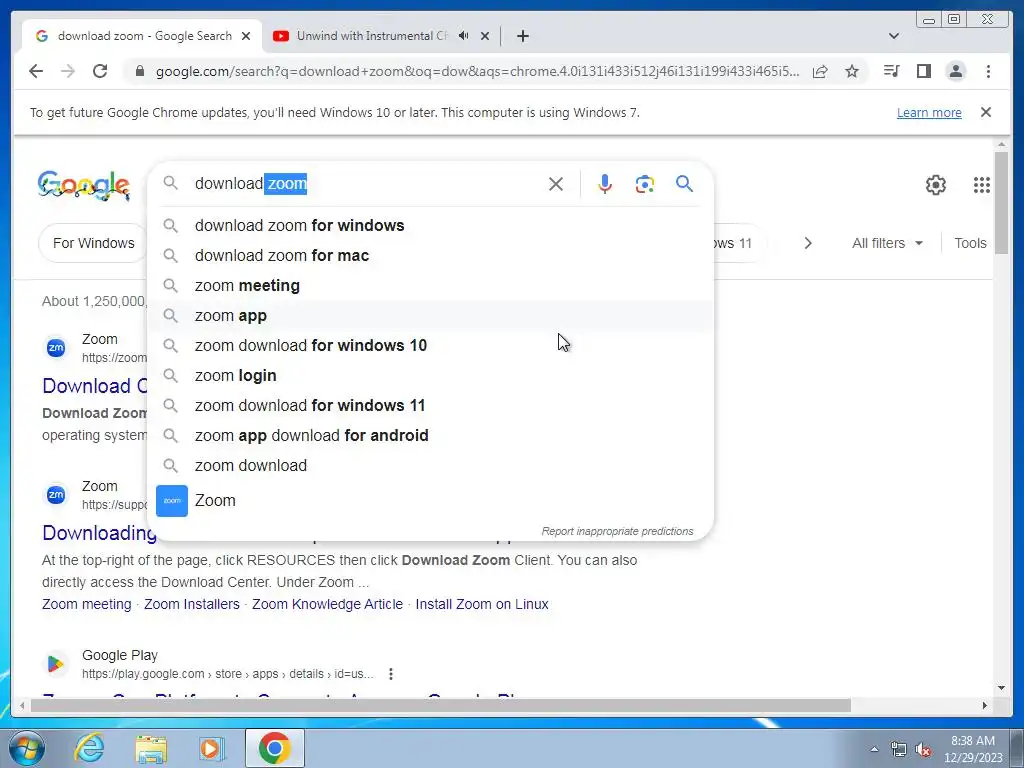Open tab search chevron in title bar

point(894,36)
